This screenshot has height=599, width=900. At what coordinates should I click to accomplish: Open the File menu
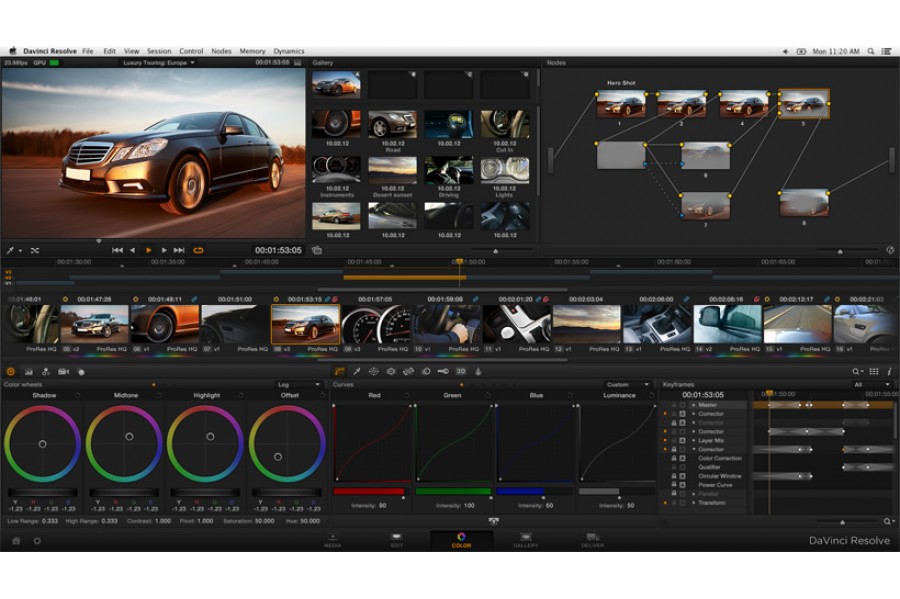(88, 51)
